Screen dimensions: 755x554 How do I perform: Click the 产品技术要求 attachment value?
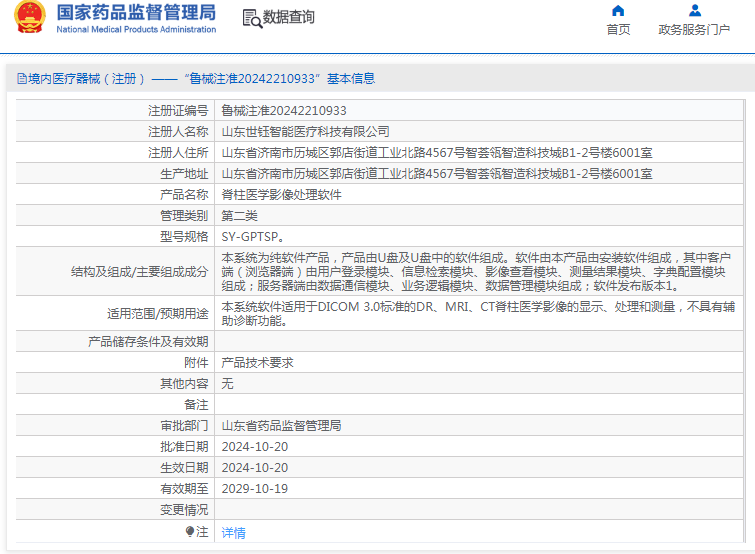[x=258, y=362]
